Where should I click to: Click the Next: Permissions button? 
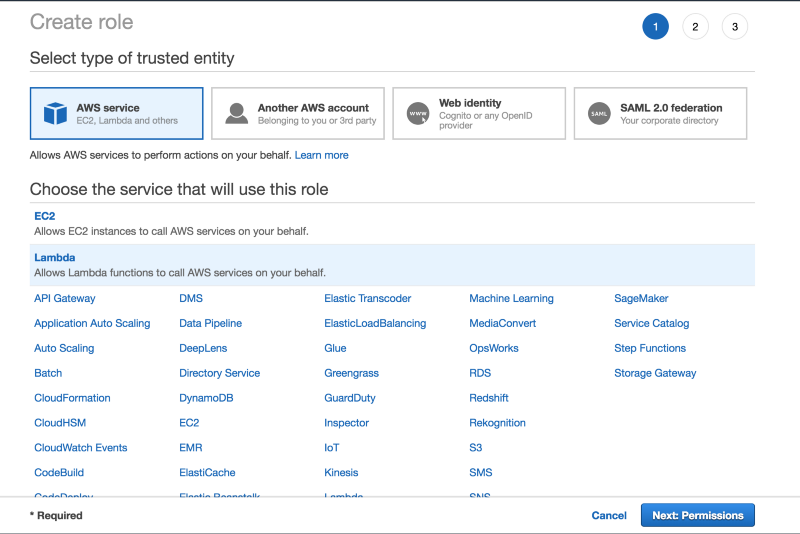click(x=697, y=516)
